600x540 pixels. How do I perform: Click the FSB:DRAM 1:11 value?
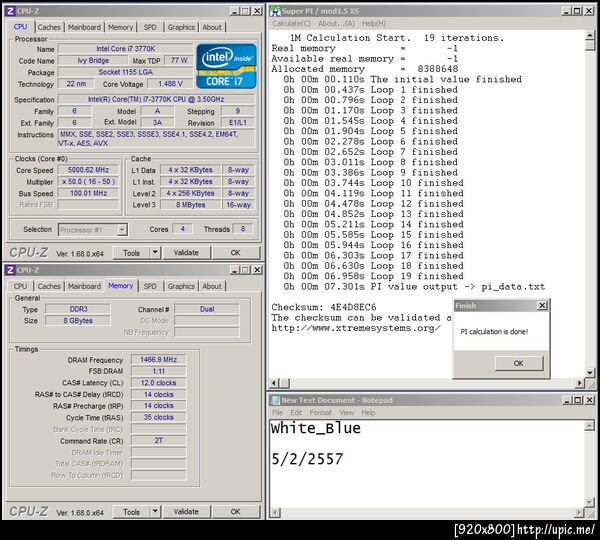tap(158, 371)
